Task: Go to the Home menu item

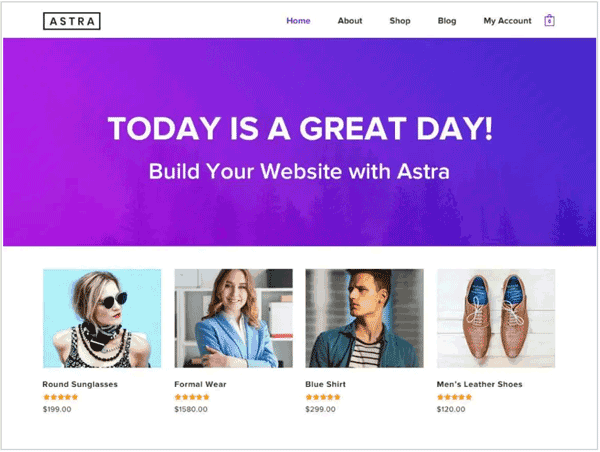Action: tap(299, 21)
